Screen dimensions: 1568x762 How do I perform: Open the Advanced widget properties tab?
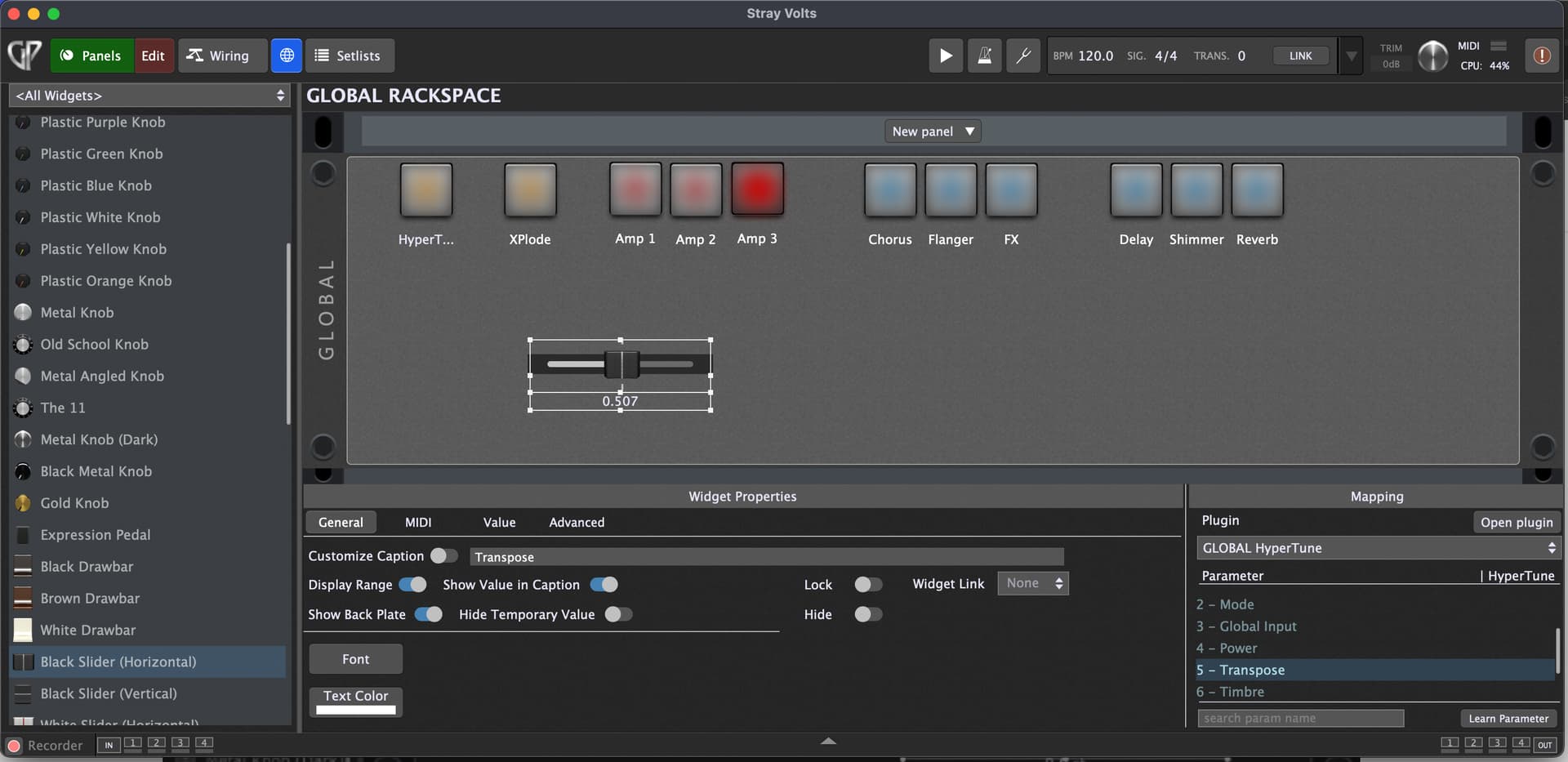pos(577,522)
